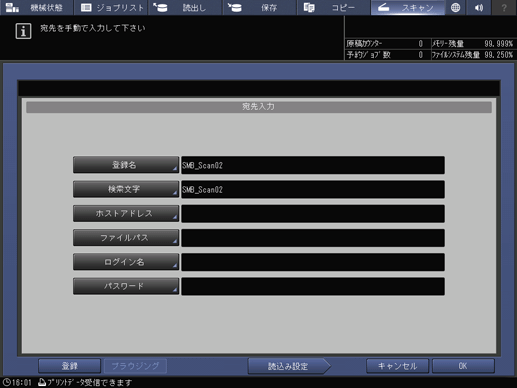This screenshot has height=388, width=517.
Task: Click the 登録名 field button
Action: [x=126, y=165]
